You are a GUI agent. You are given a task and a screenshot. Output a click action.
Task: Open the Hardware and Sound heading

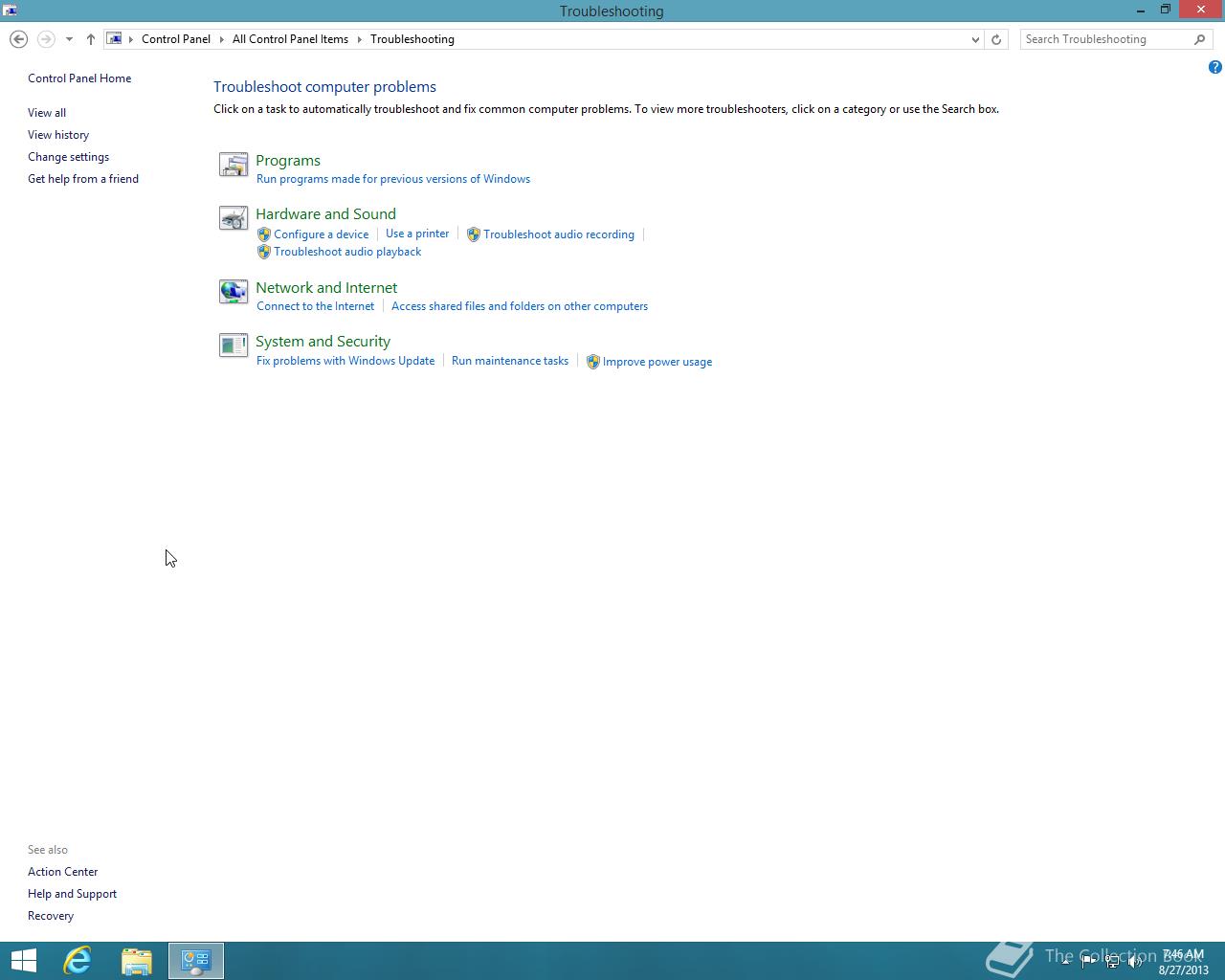325,214
